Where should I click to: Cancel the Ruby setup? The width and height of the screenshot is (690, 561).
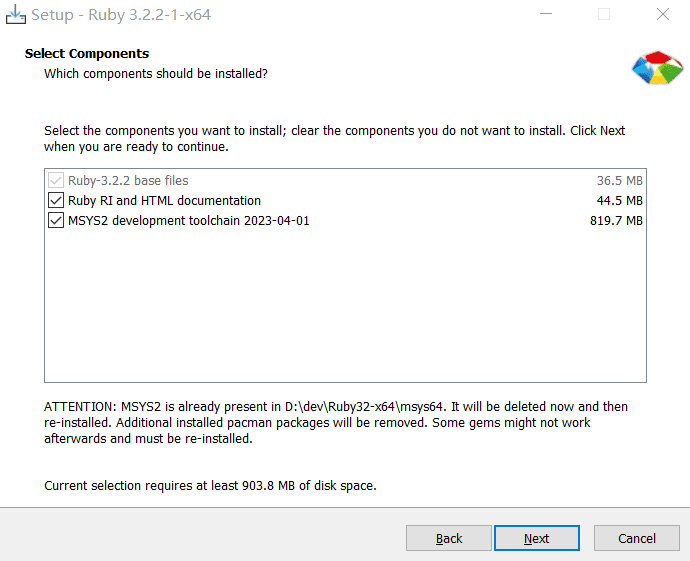point(636,538)
